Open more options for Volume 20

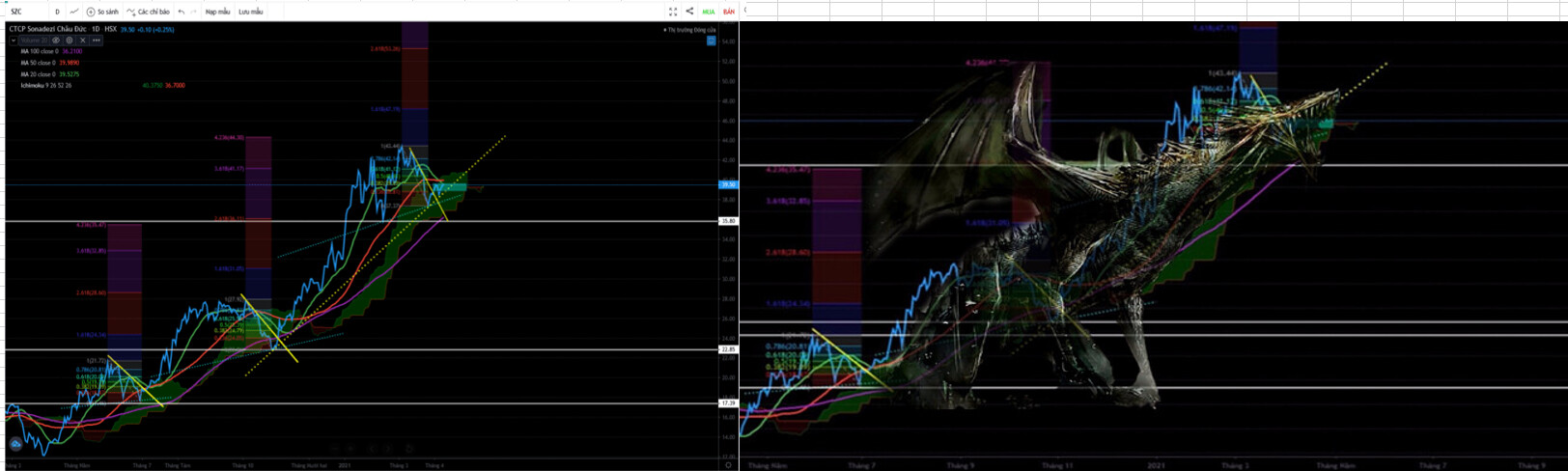point(97,41)
